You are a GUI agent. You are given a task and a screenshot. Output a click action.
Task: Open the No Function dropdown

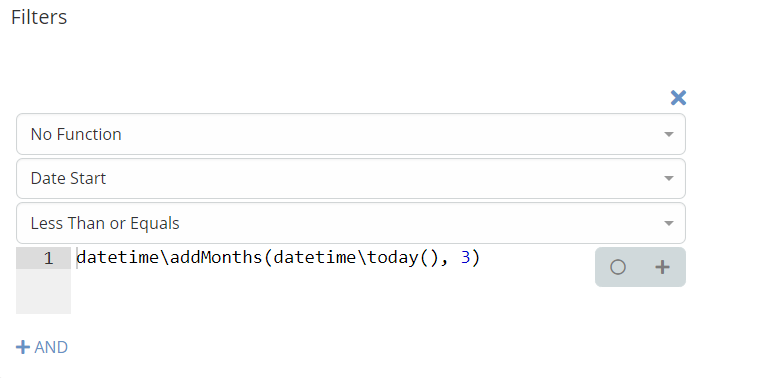pyautogui.click(x=351, y=134)
